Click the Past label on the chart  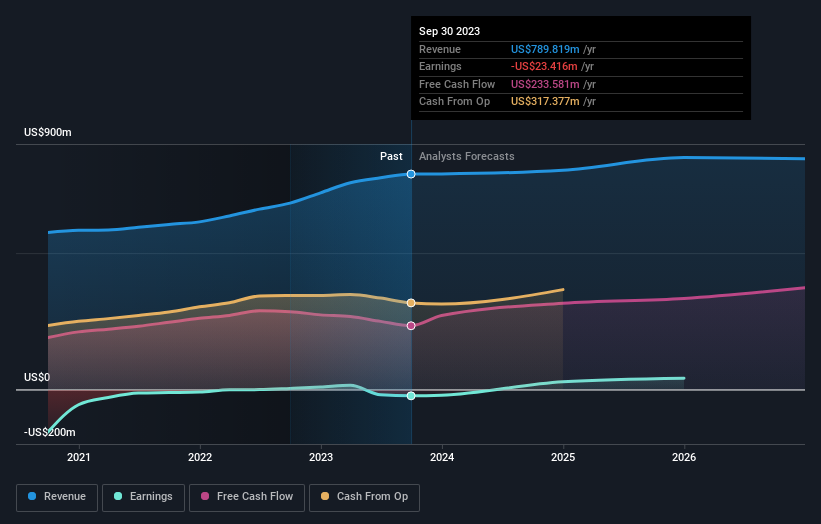pyautogui.click(x=391, y=157)
